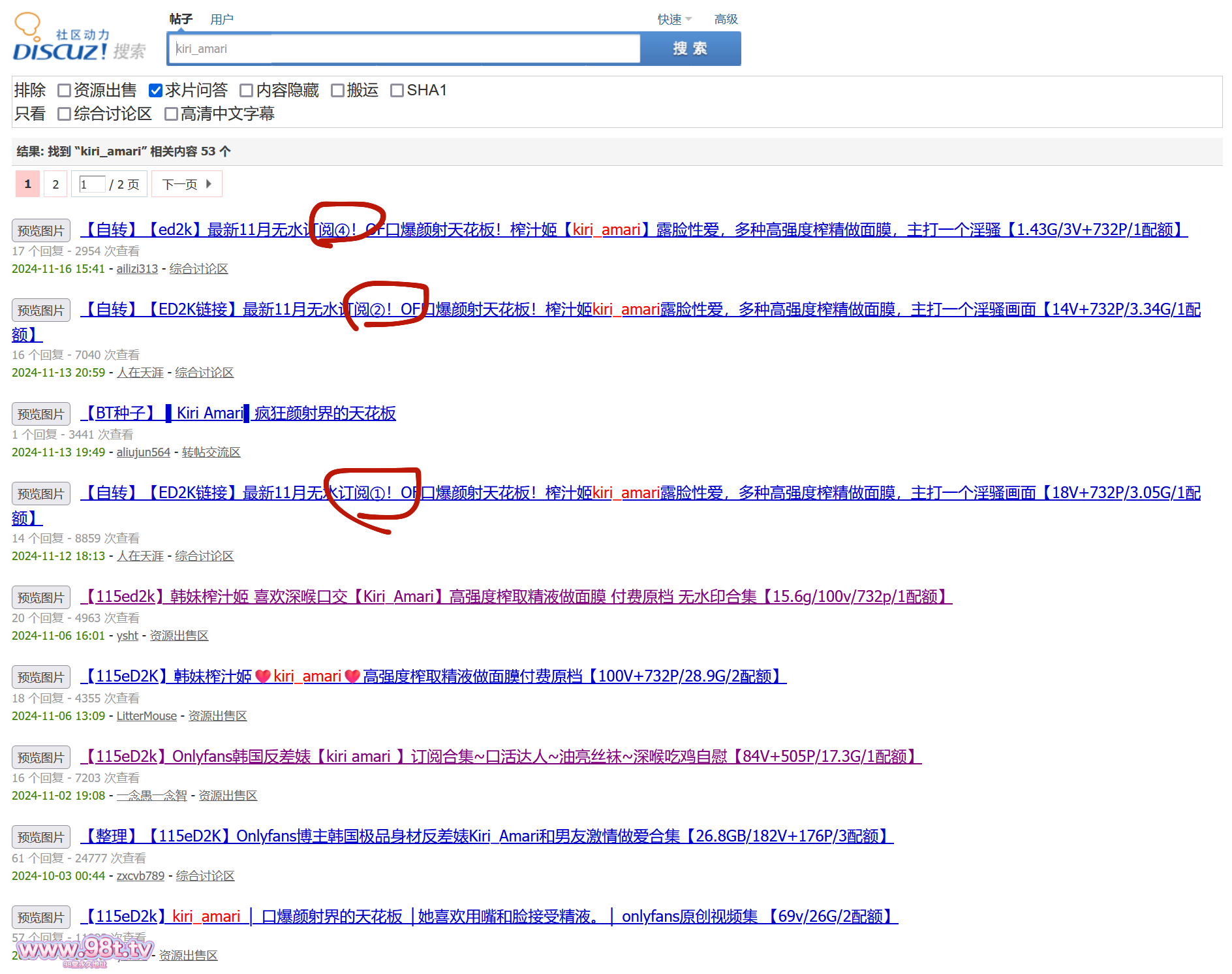Open the 转帖交流区 forum link
This screenshot has height=974, width=1232.
coord(211,452)
